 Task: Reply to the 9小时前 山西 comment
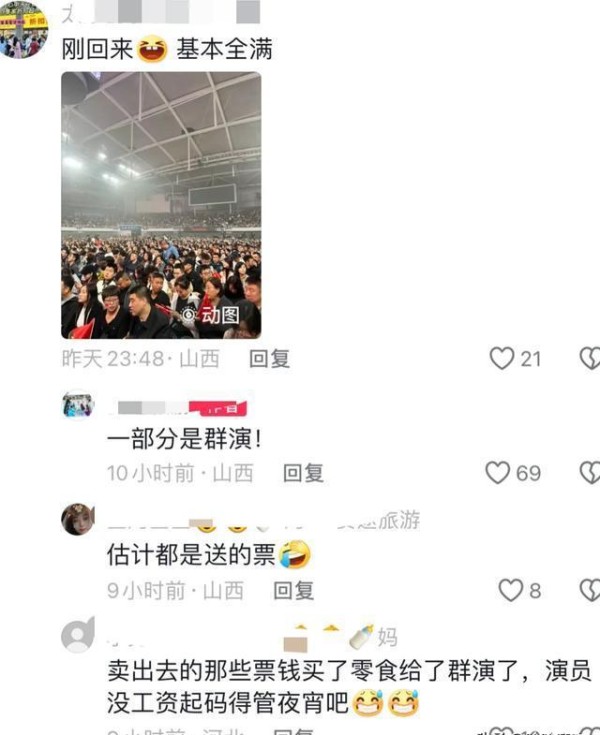293,591
